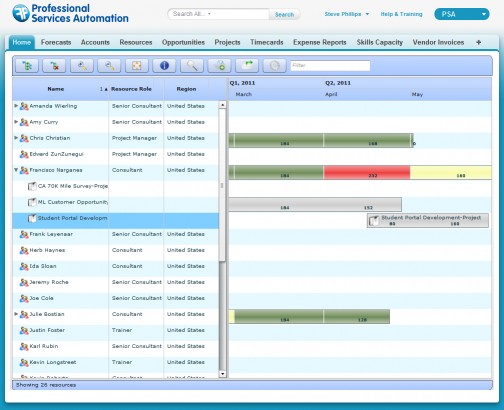
Task: Switch to the Timecards tab
Action: pyautogui.click(x=267, y=42)
